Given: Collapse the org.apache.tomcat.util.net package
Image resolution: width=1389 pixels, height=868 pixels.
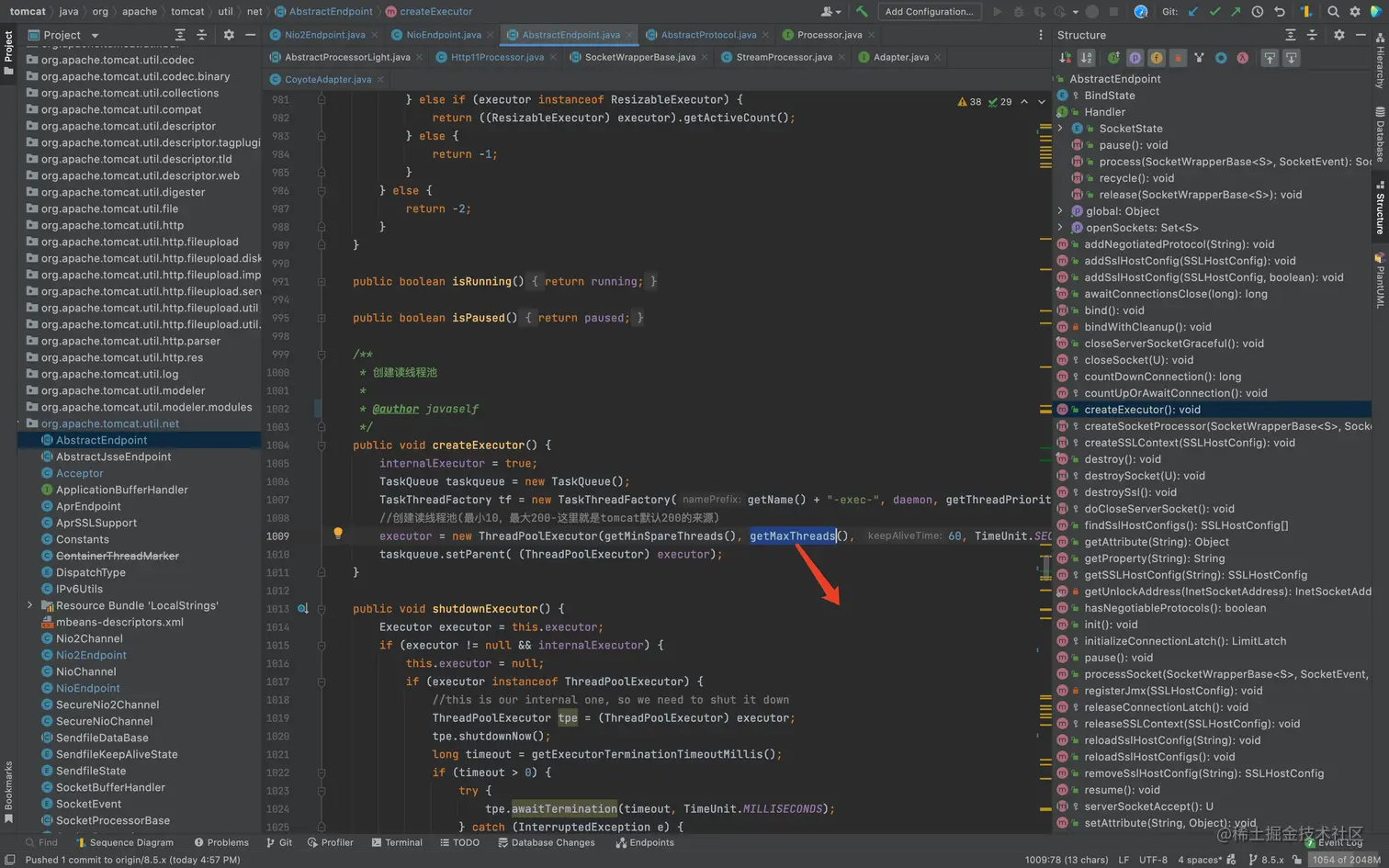Looking at the screenshot, I should point(18,423).
